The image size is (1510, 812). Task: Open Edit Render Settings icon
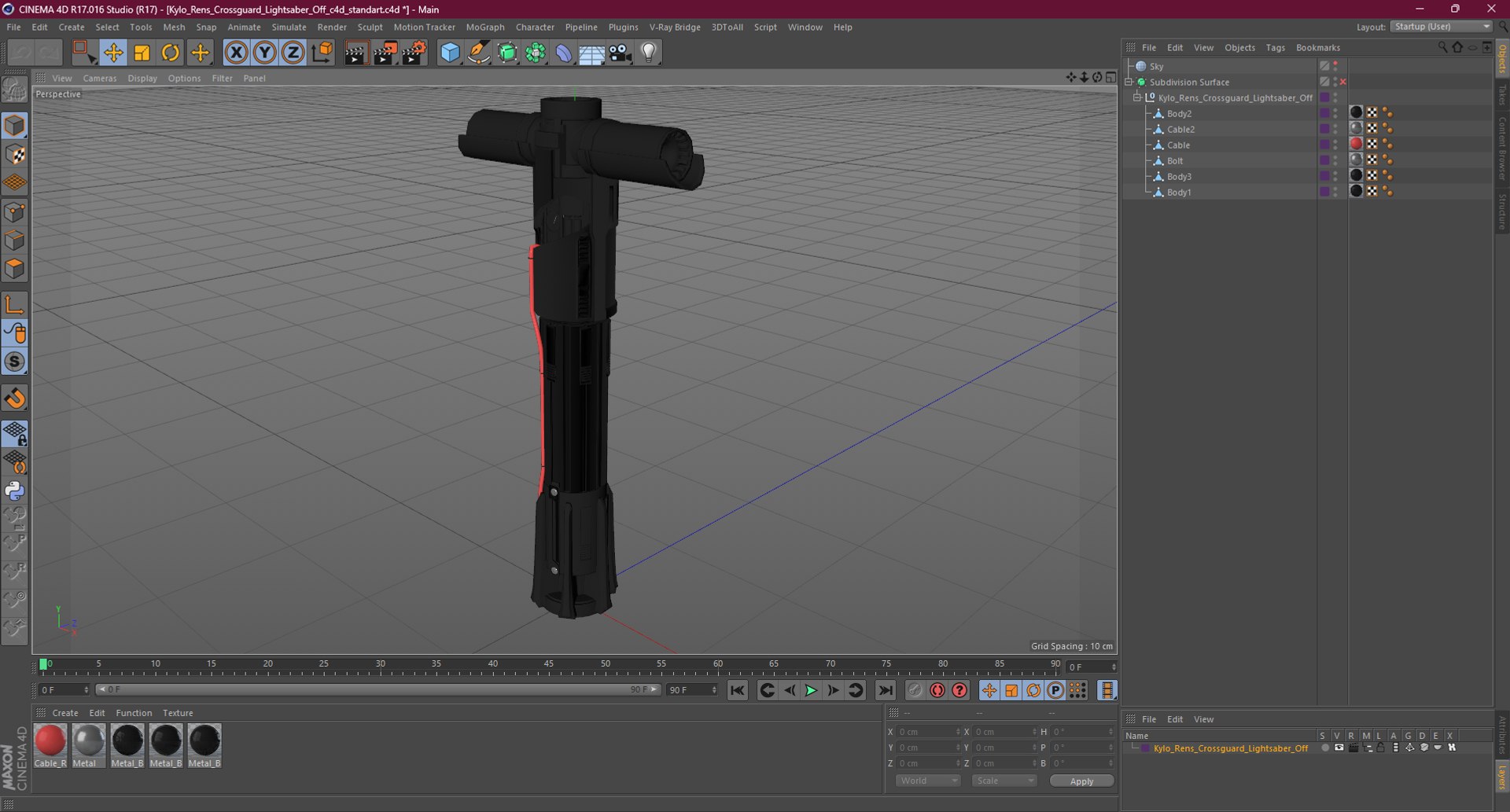pyautogui.click(x=414, y=53)
